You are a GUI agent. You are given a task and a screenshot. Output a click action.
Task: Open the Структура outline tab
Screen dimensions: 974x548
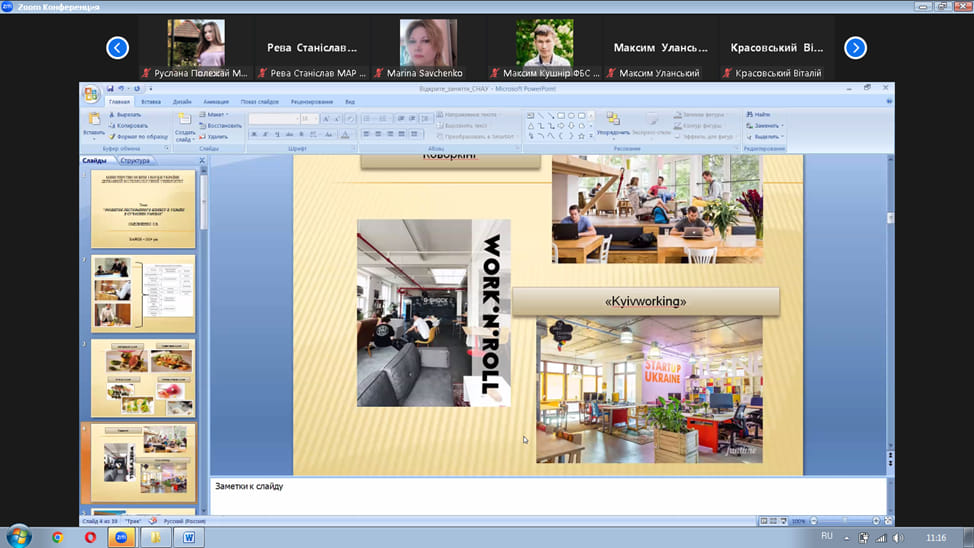[x=135, y=160]
